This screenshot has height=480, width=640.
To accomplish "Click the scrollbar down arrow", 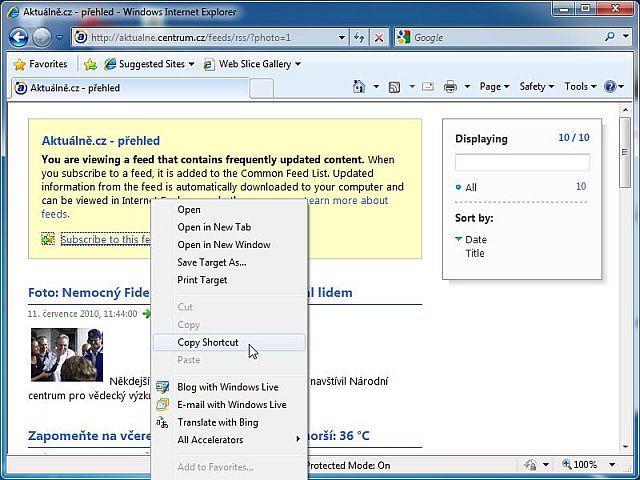I will (x=625, y=447).
